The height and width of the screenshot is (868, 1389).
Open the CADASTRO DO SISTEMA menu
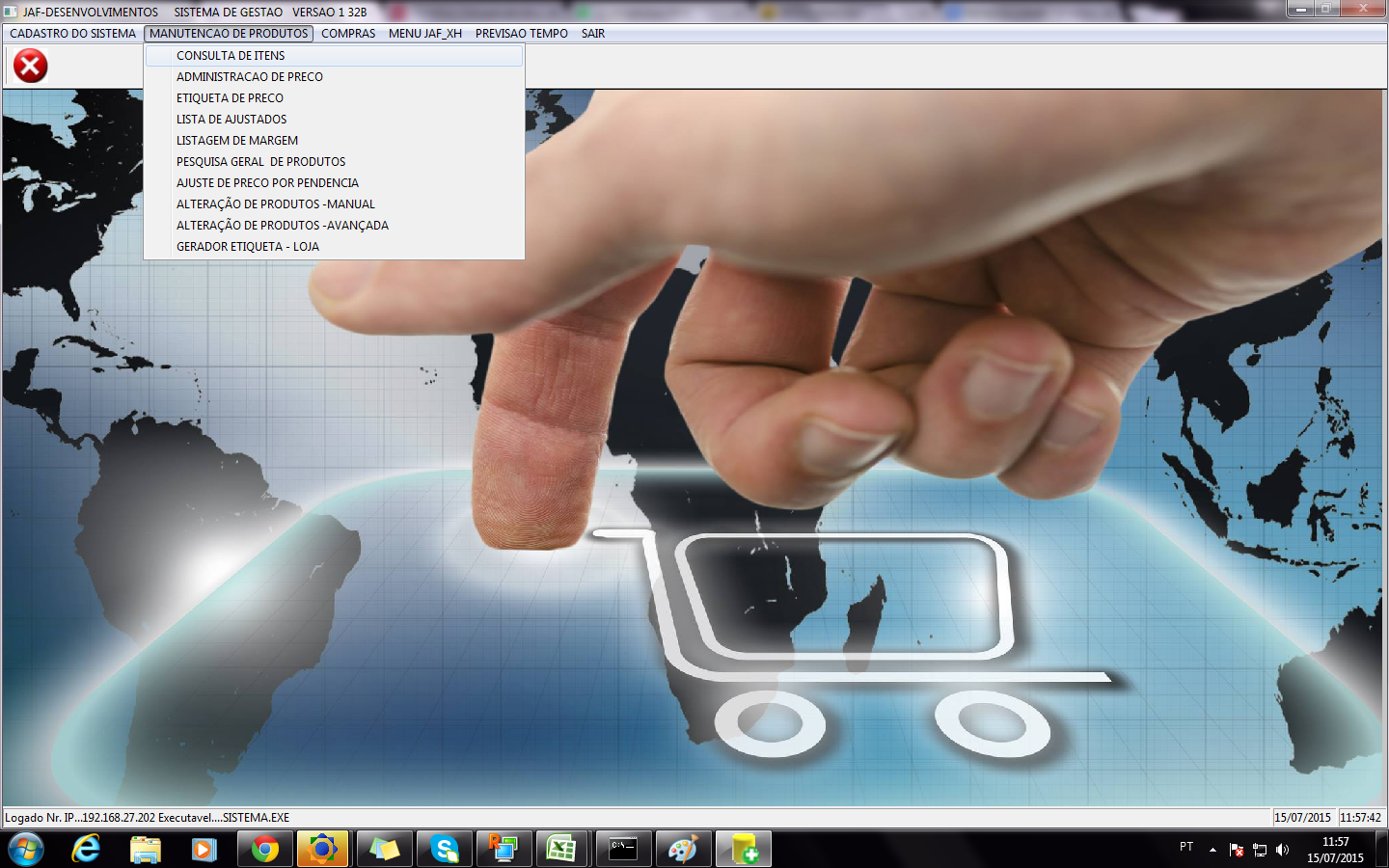tap(73, 33)
